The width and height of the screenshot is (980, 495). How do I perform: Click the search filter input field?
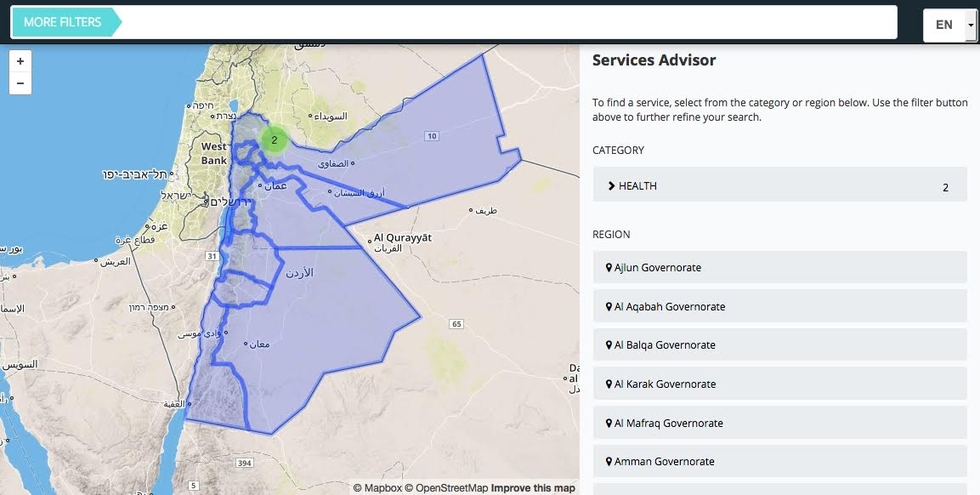[508, 22]
